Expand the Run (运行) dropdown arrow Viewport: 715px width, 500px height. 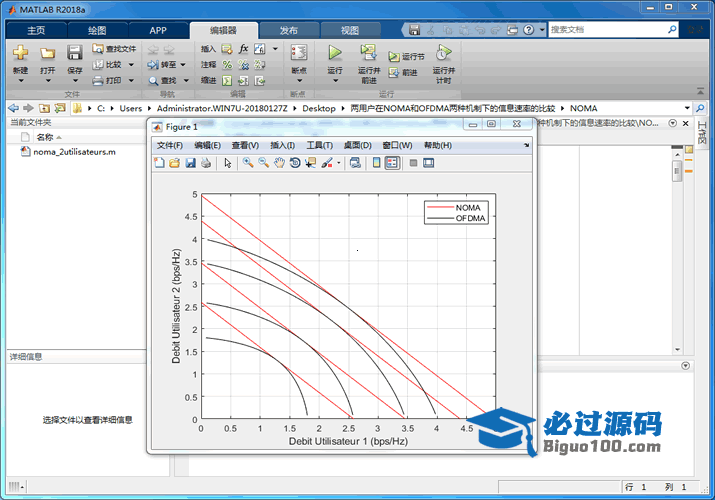tap(335, 81)
